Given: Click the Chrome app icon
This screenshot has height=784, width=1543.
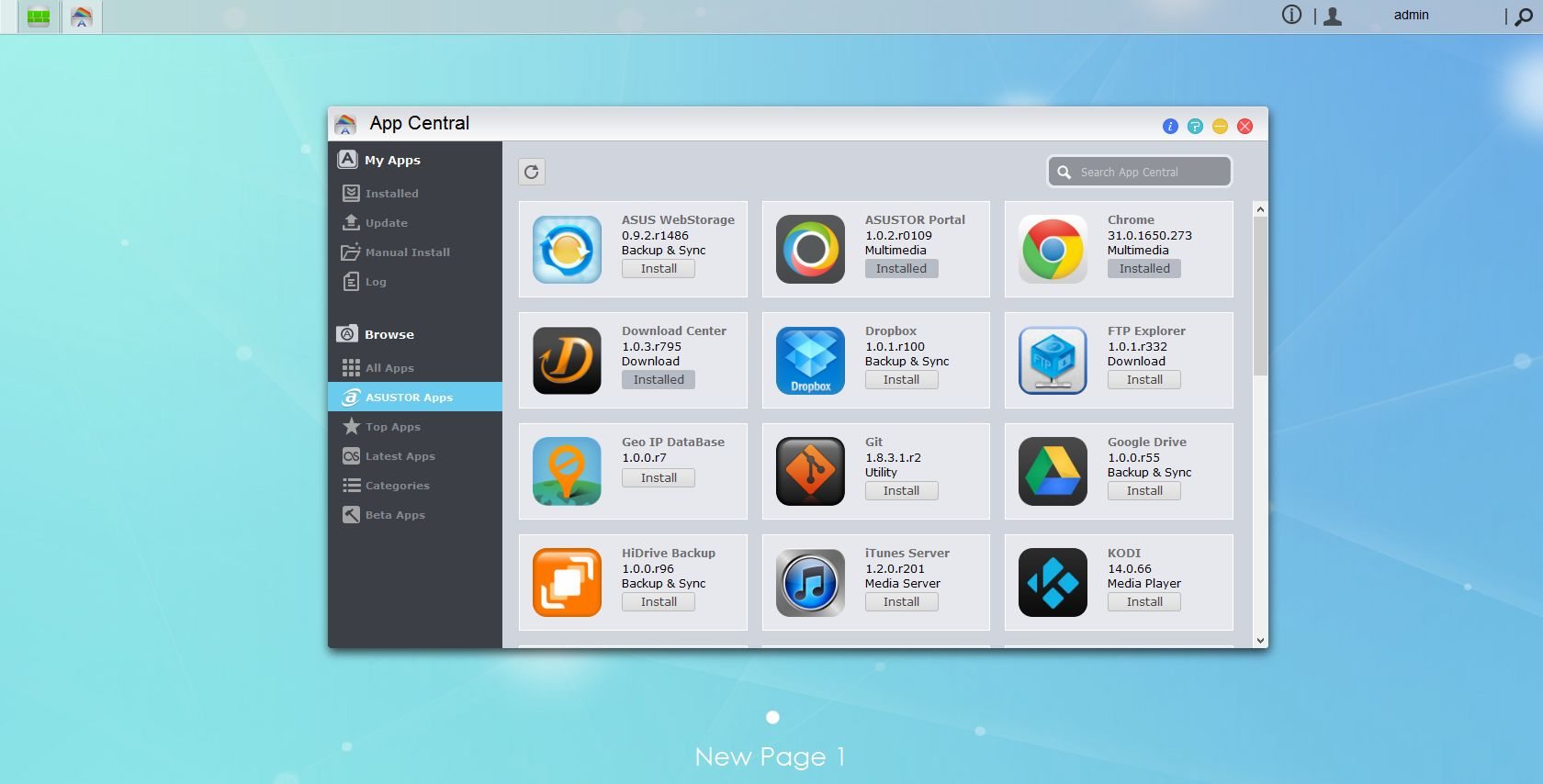Looking at the screenshot, I should pos(1053,249).
